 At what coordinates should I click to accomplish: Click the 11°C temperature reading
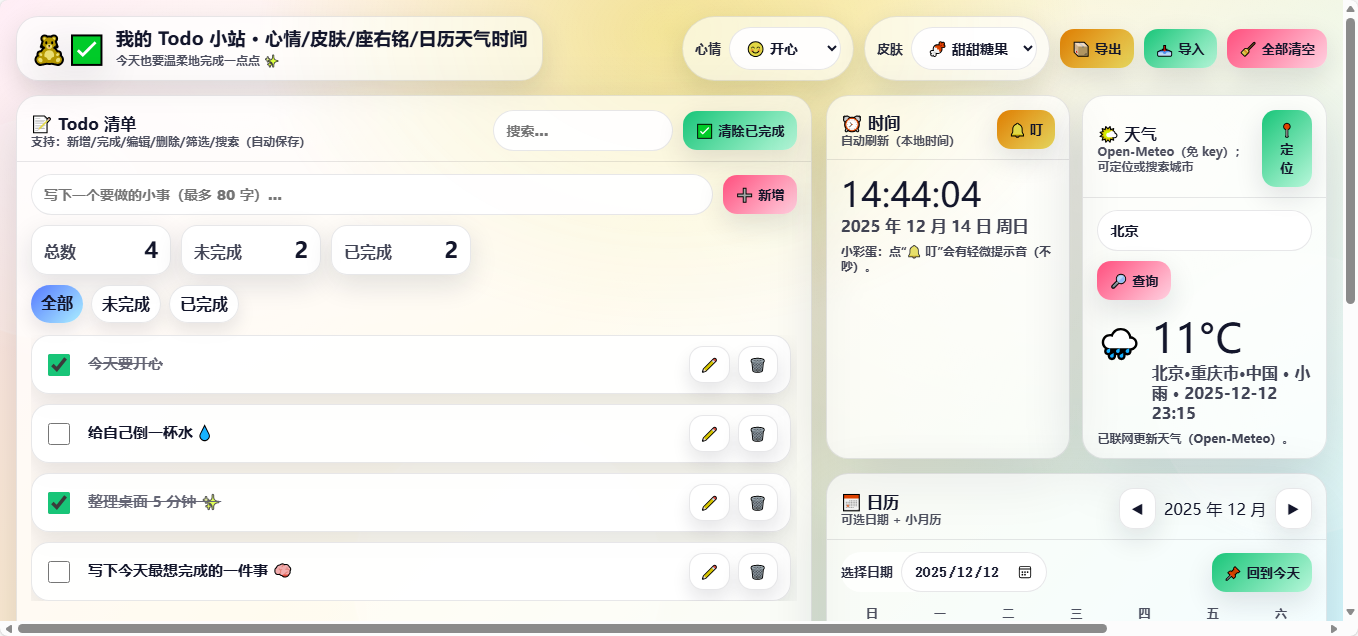[1197, 338]
